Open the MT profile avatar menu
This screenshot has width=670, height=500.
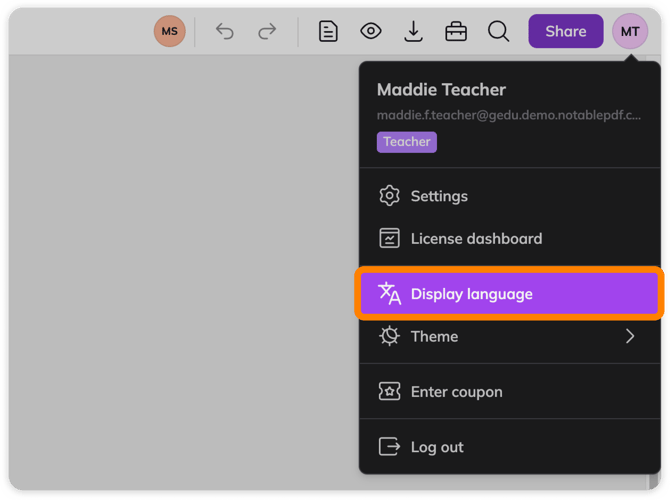pos(630,31)
